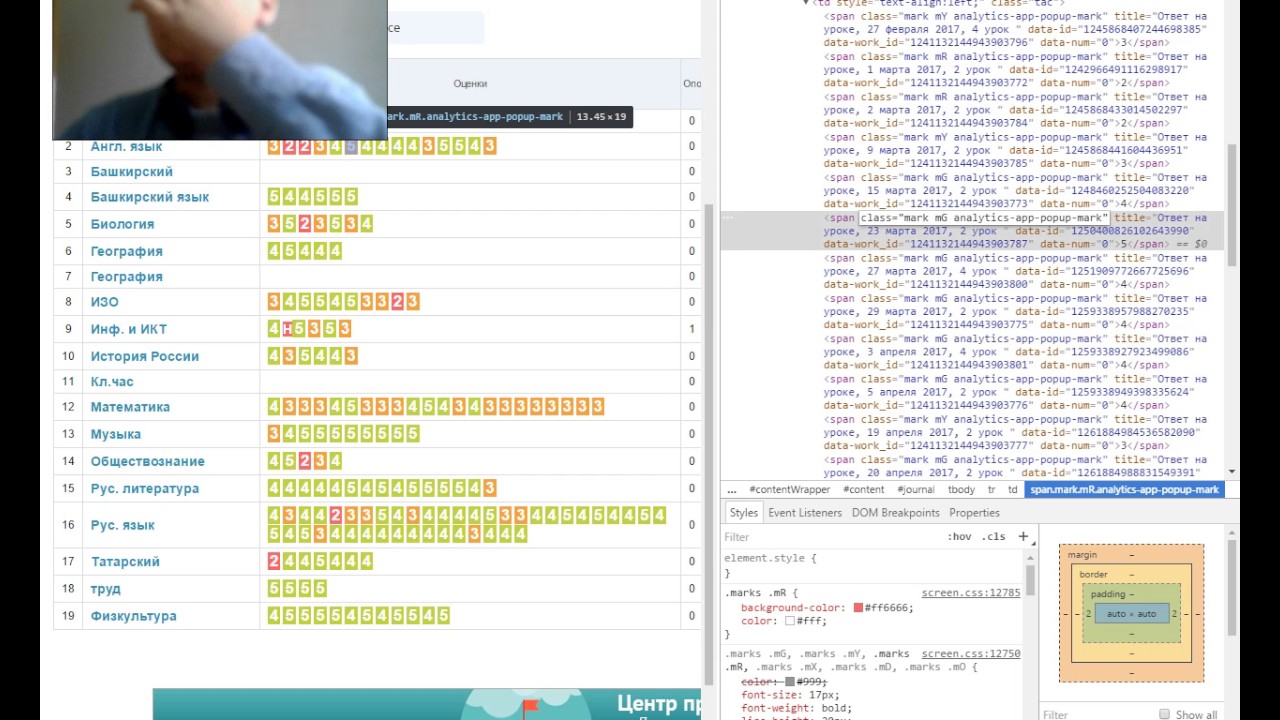Enable the Show all checkbox

[1164, 714]
